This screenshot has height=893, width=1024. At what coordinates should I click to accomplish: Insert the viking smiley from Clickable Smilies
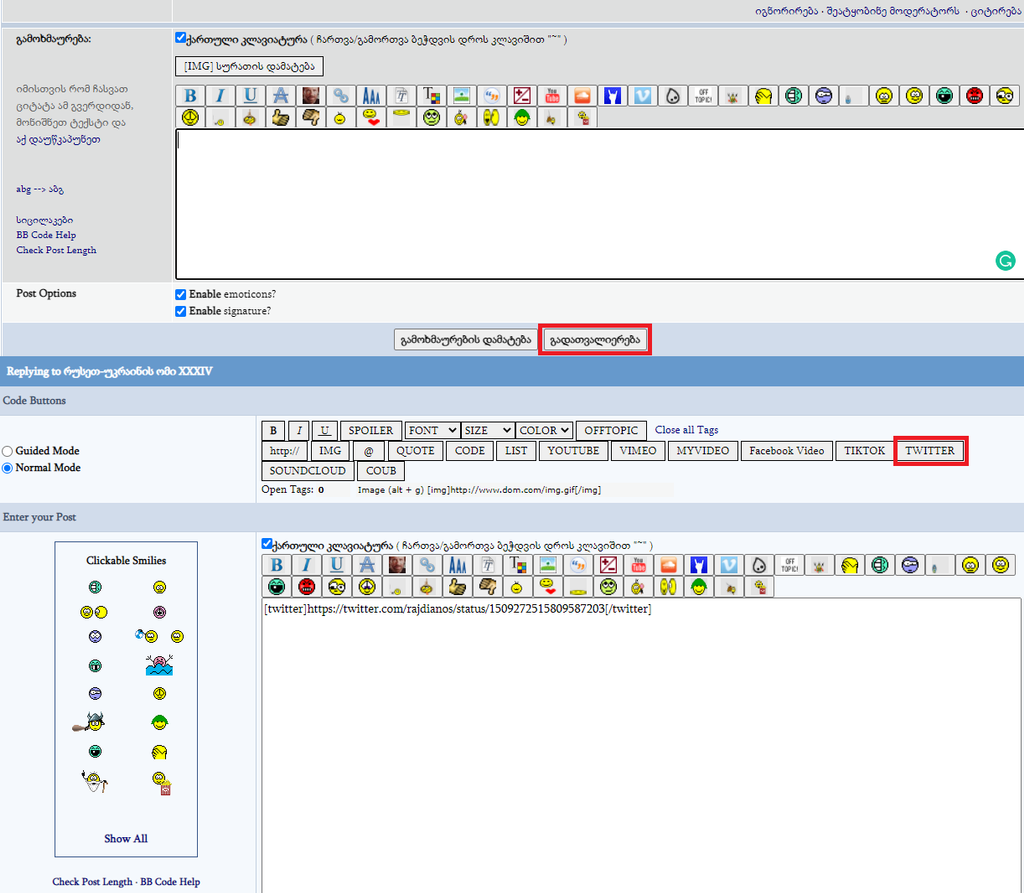coord(90,721)
